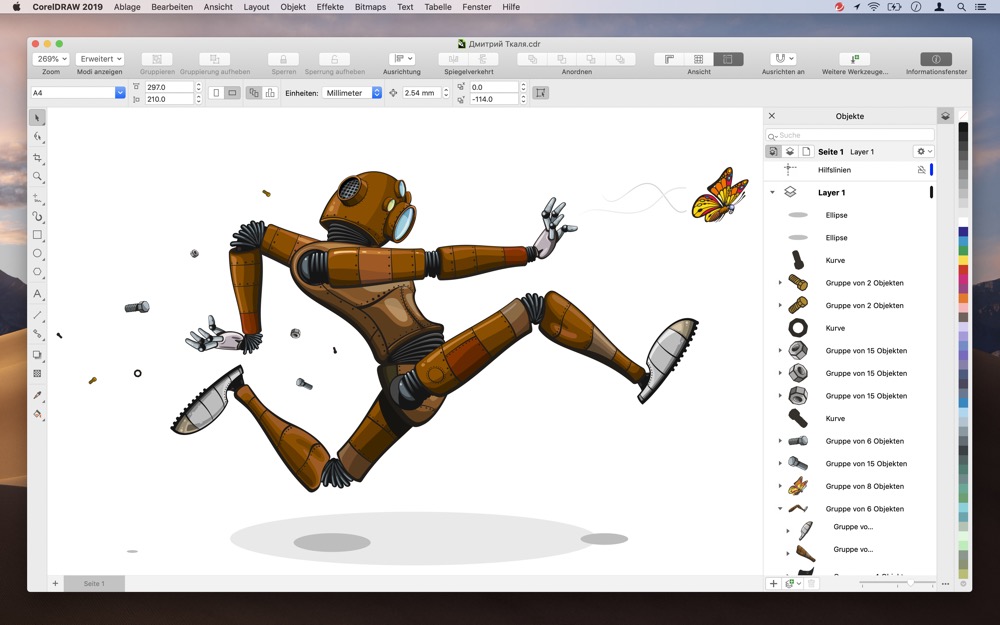Viewport: 1000px width, 625px height.
Task: Select the Zoom magnifier tool in toolbox
Action: click(x=37, y=177)
